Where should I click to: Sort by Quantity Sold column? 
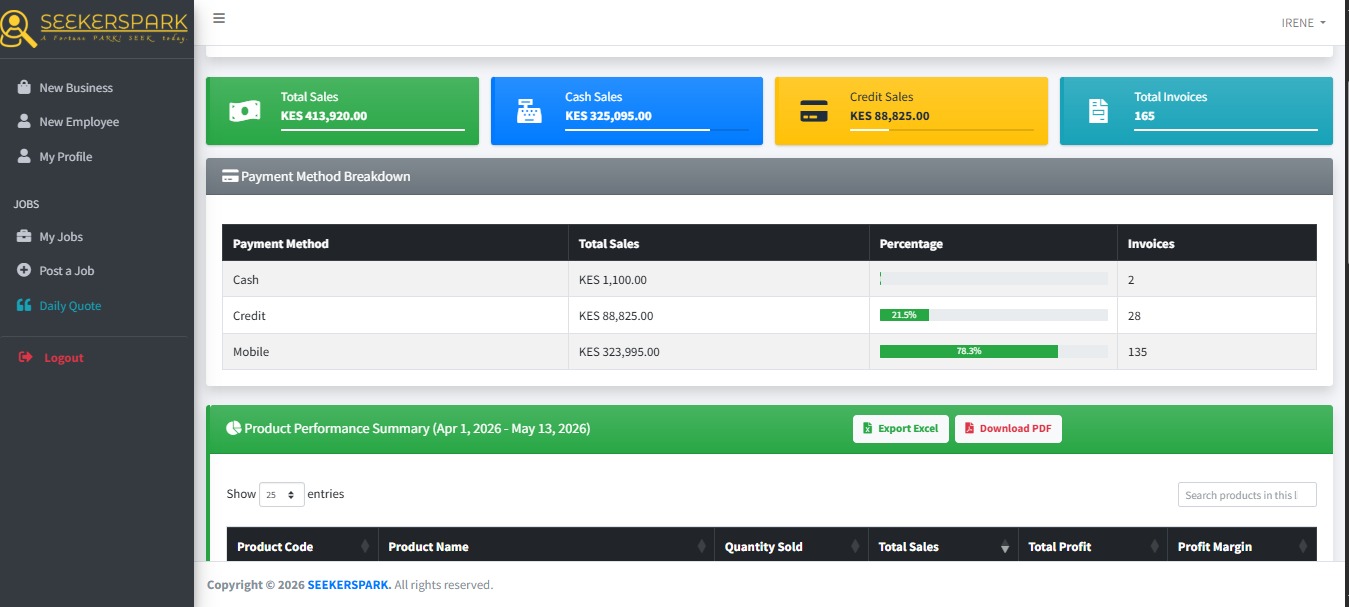[x=791, y=546]
